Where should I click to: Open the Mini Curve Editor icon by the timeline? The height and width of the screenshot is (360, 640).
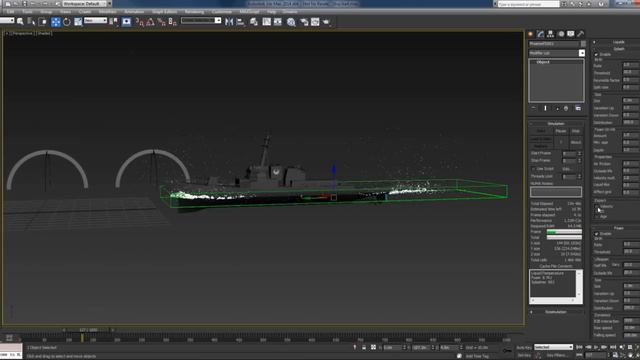(x=9, y=338)
